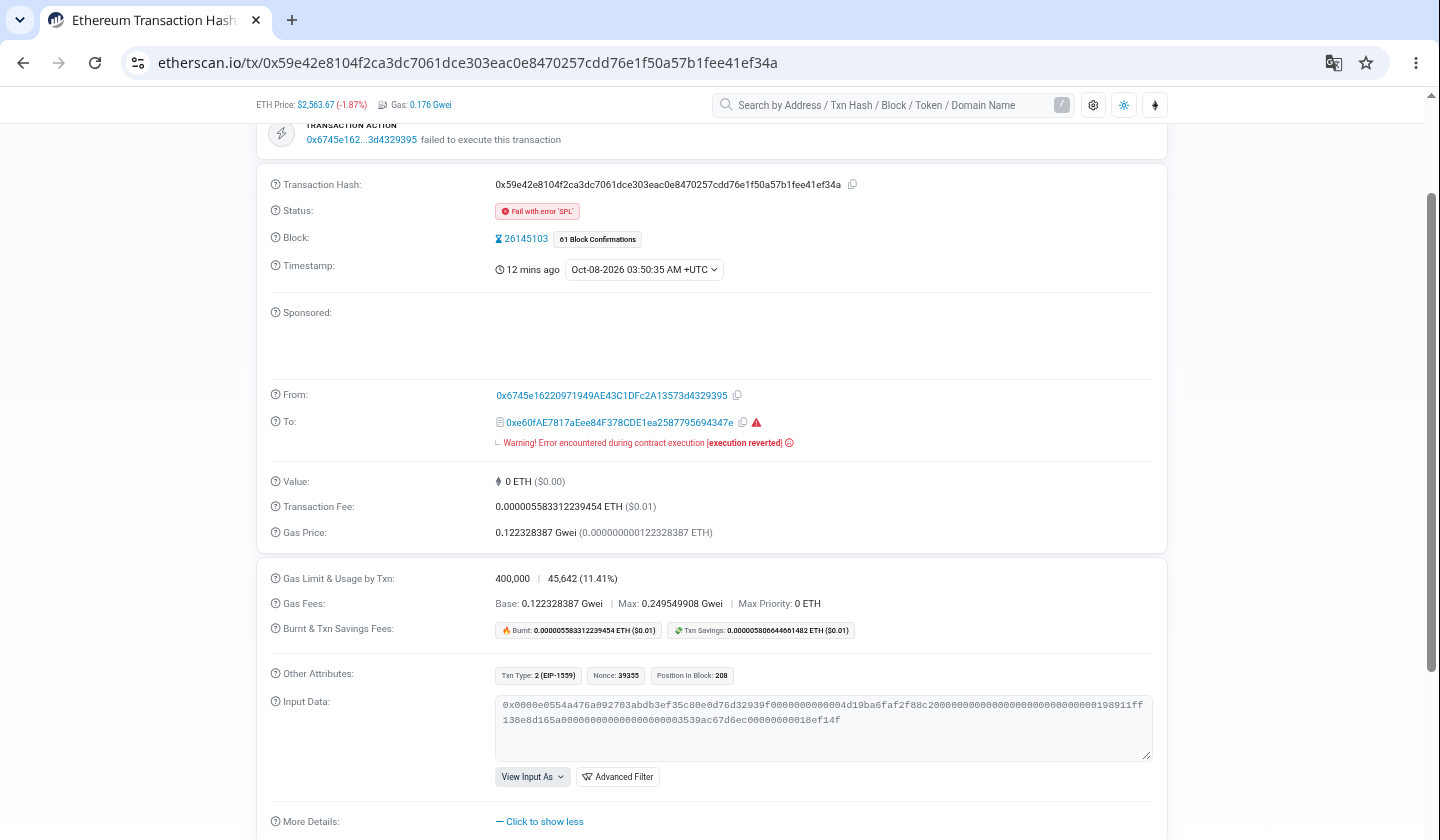Select the Ethereum Transaction Hash browser tab
This screenshot has height=840, width=1440.
[x=156, y=20]
